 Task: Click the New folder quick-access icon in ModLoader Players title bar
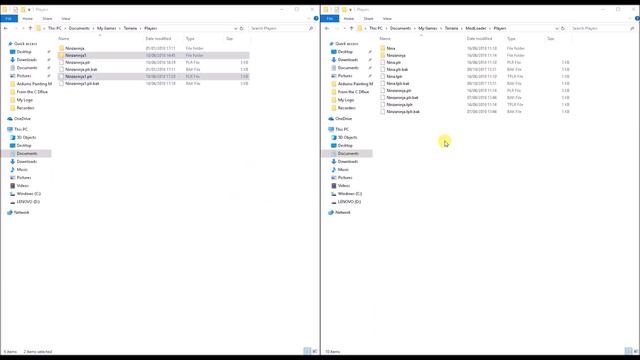click(x=344, y=9)
